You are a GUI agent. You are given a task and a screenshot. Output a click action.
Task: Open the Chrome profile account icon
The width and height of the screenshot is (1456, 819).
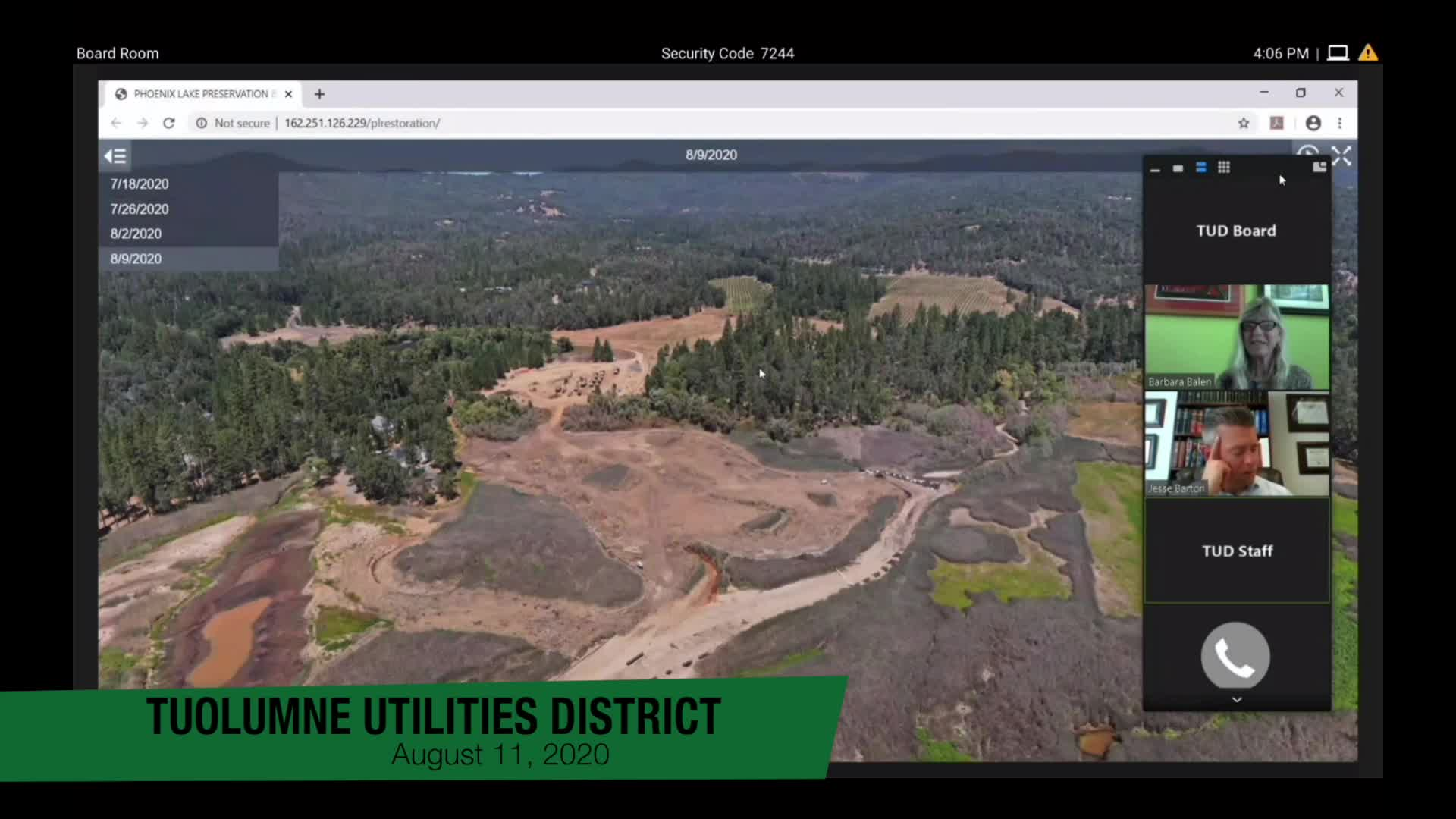tap(1313, 123)
